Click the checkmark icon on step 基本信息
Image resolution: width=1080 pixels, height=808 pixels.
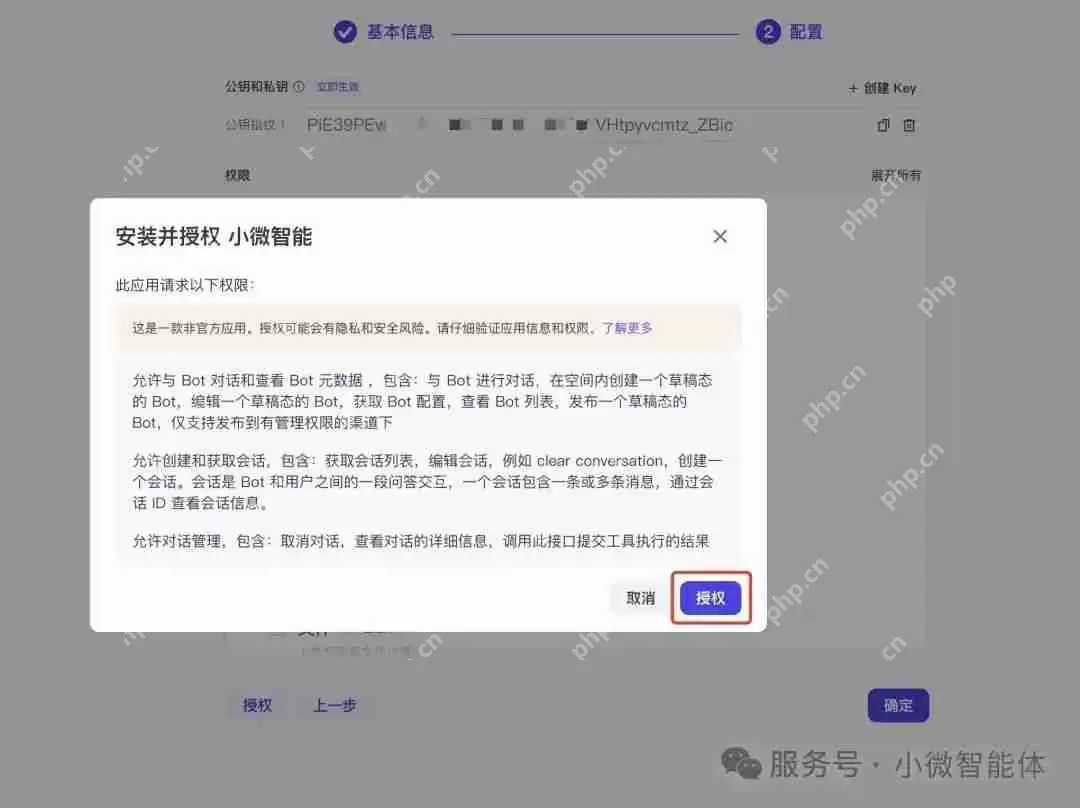(x=344, y=31)
